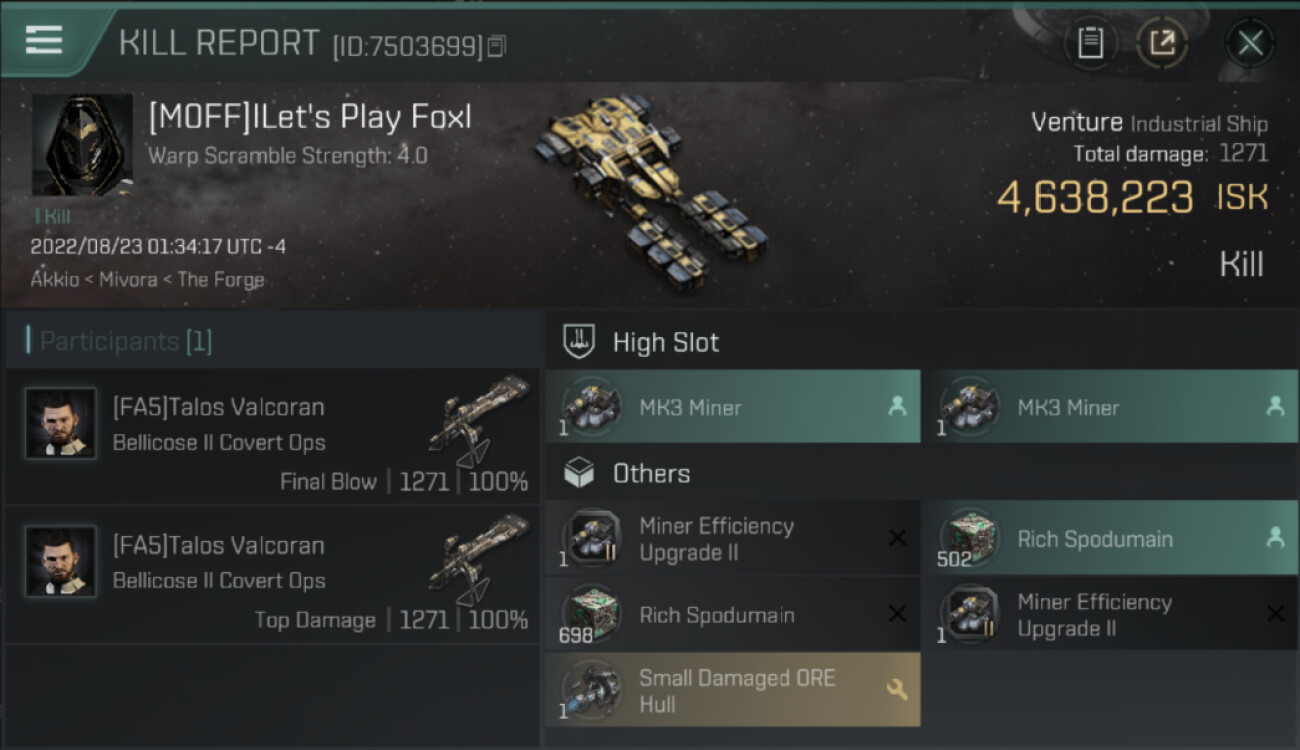Open the Final Blow pilot portrait
1300x750 pixels.
coord(61,423)
